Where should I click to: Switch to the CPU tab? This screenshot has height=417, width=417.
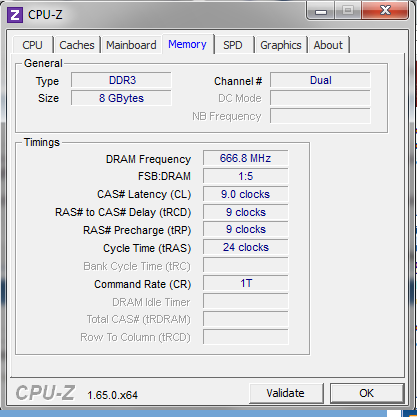[32, 45]
